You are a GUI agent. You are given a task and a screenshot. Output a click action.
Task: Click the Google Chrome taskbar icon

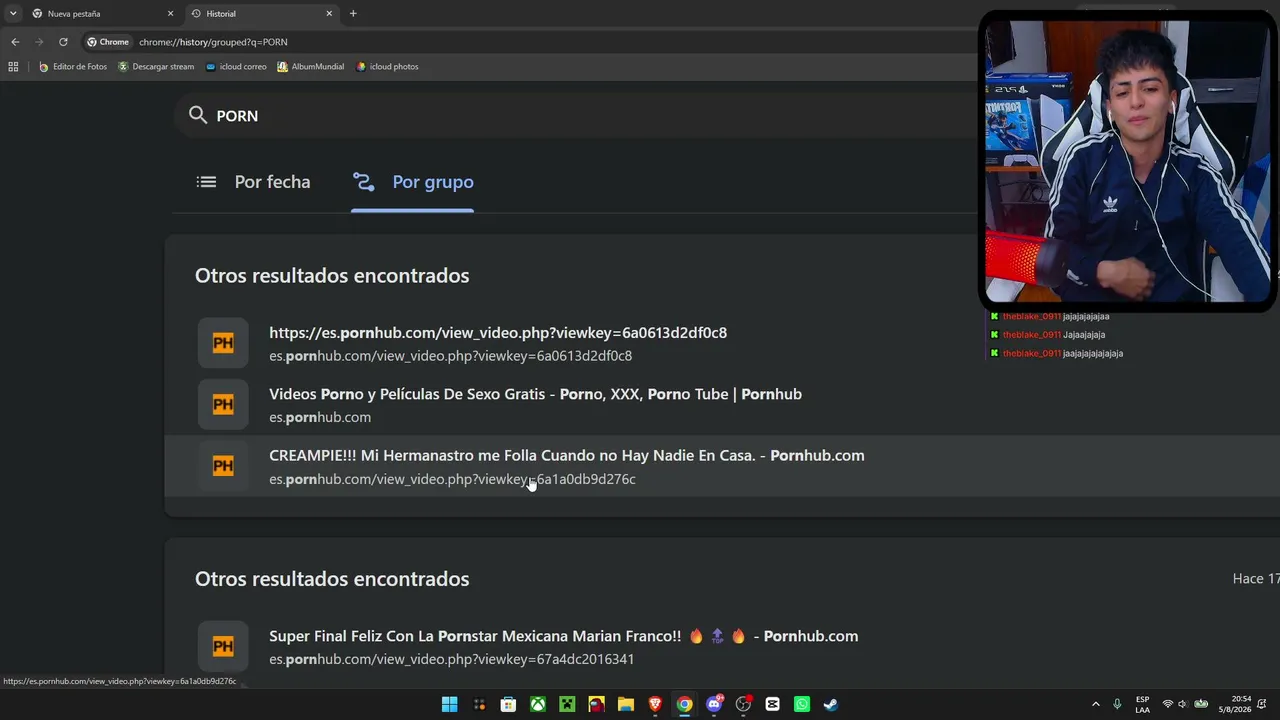click(x=684, y=704)
